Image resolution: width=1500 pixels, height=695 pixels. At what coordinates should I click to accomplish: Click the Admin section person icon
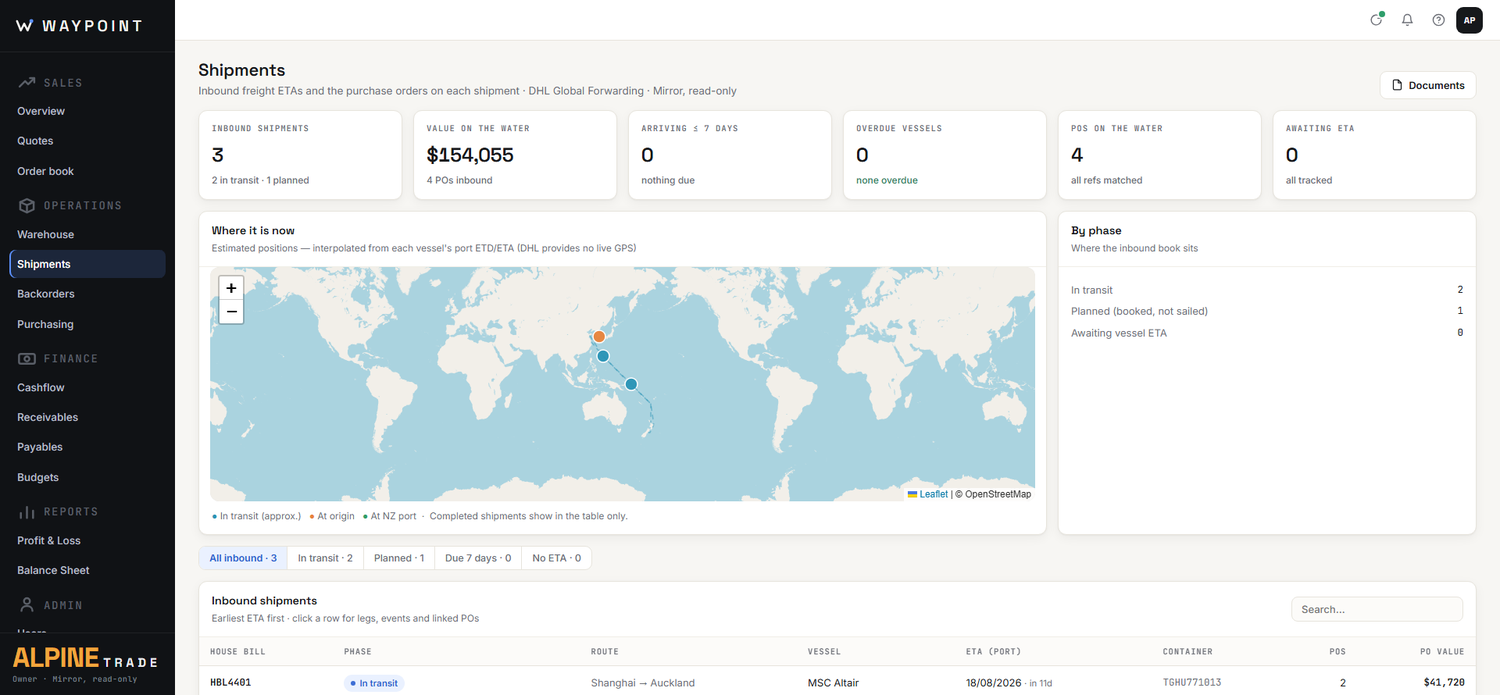tap(27, 605)
